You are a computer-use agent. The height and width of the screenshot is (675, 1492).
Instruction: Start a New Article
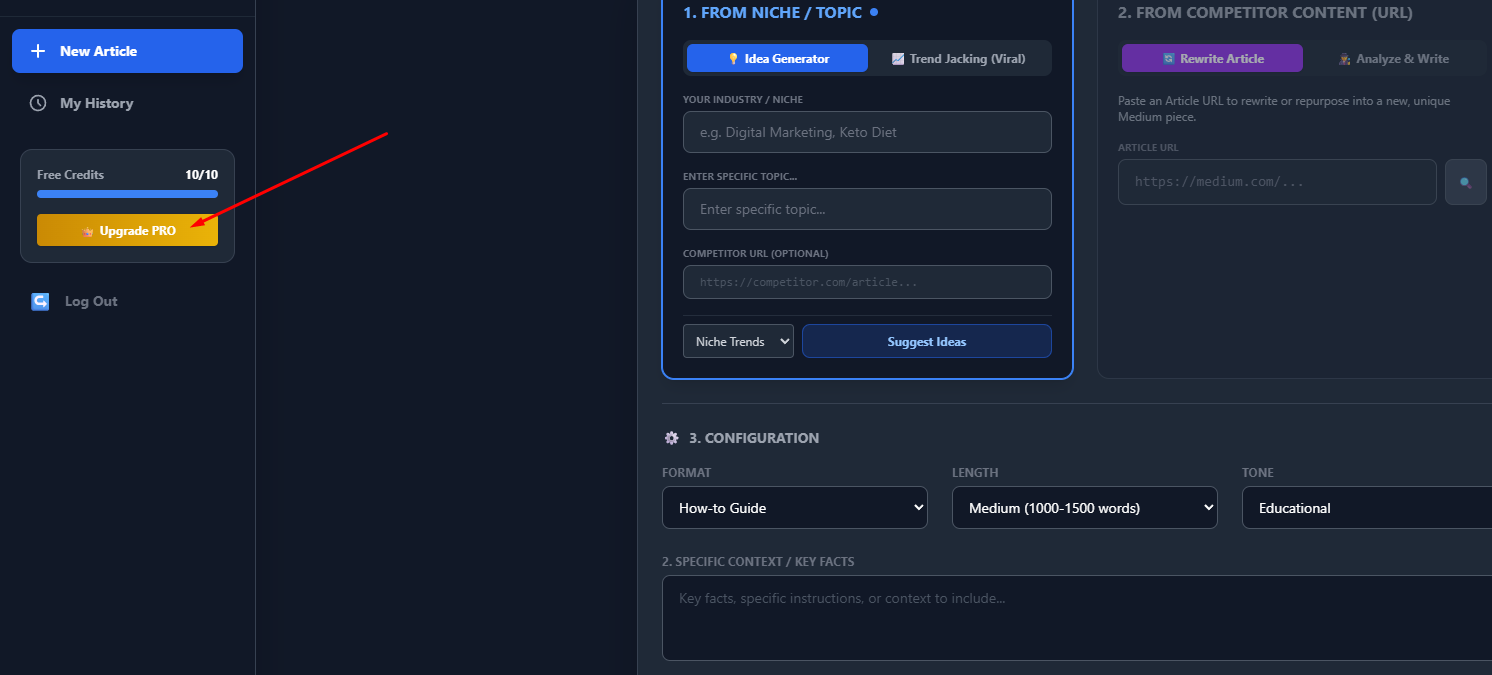click(x=127, y=51)
